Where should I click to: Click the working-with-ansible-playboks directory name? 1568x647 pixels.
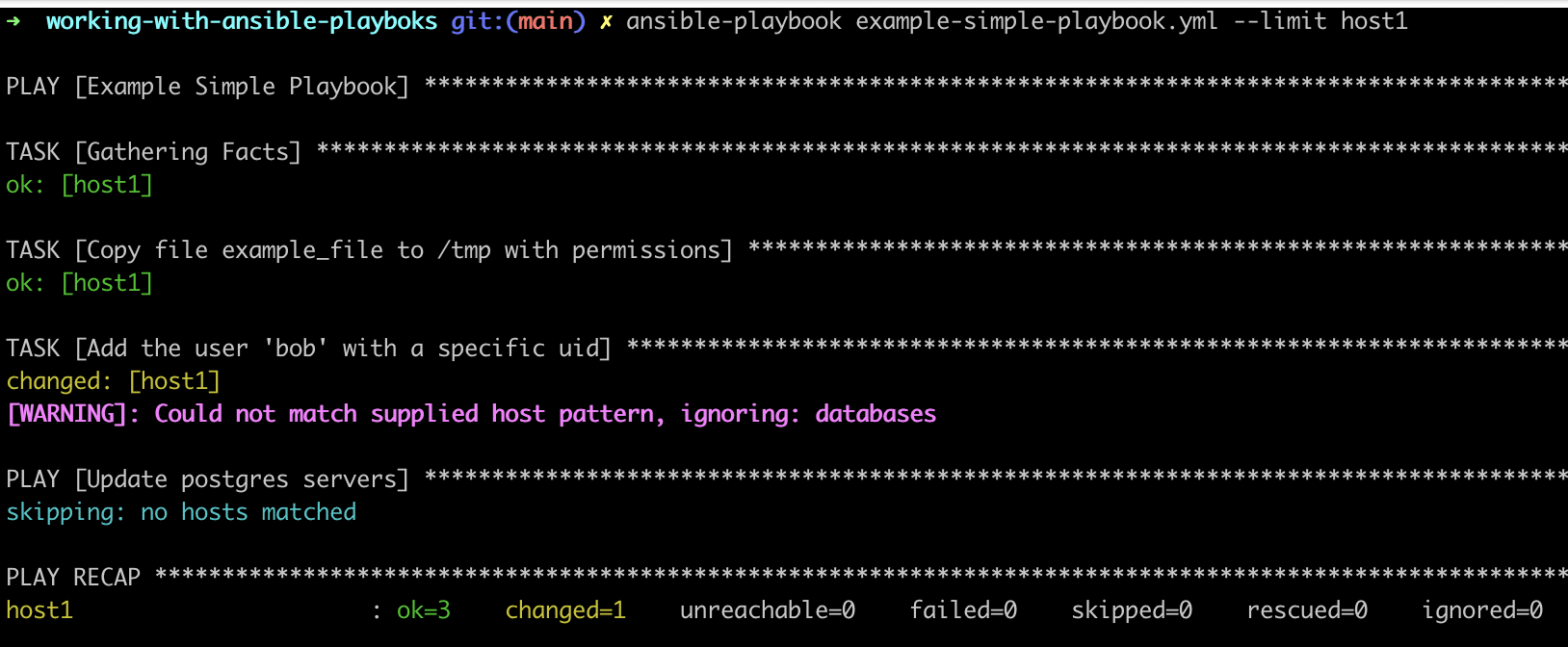point(242,21)
